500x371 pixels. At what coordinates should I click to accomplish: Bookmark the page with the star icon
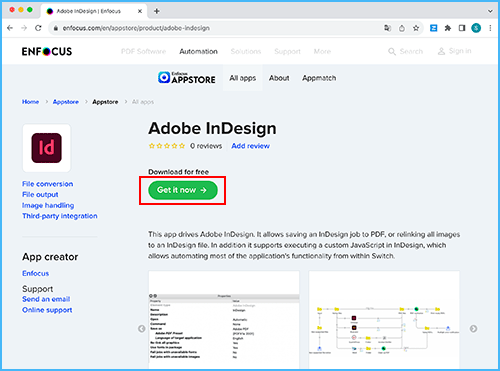(416, 28)
